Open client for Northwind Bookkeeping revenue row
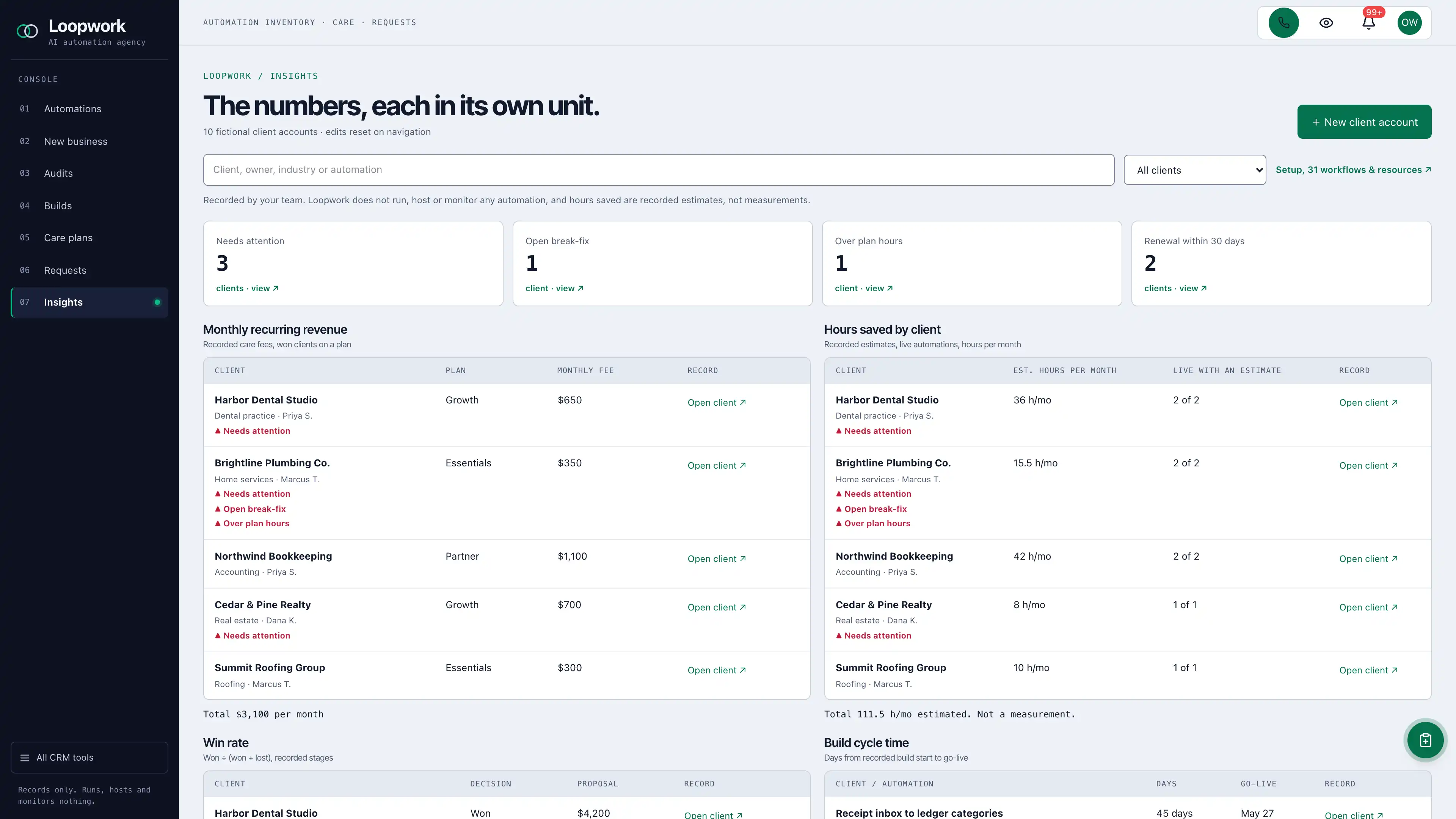Viewport: 1456px width, 819px height. point(717,559)
